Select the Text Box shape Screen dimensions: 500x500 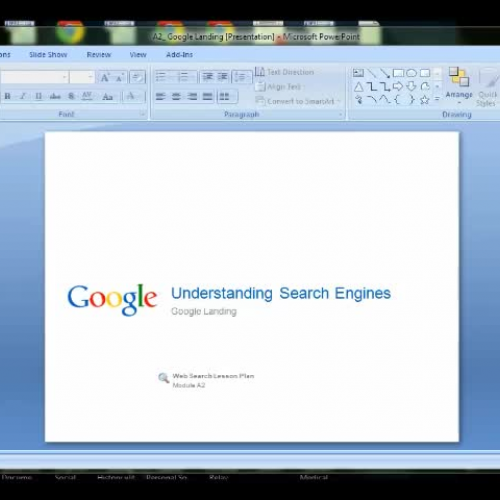358,73
